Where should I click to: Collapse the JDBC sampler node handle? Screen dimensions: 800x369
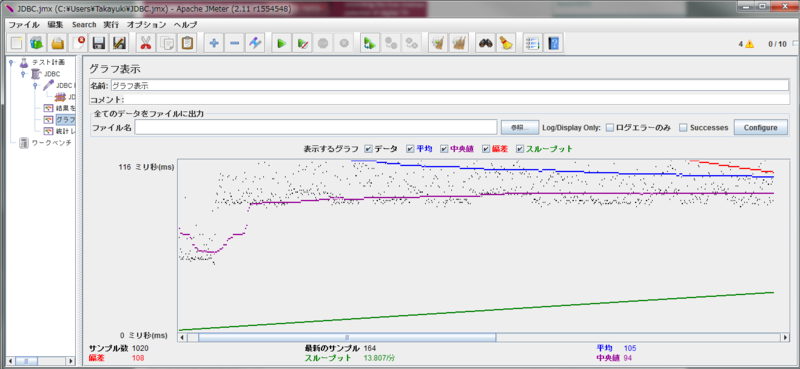click(x=35, y=85)
